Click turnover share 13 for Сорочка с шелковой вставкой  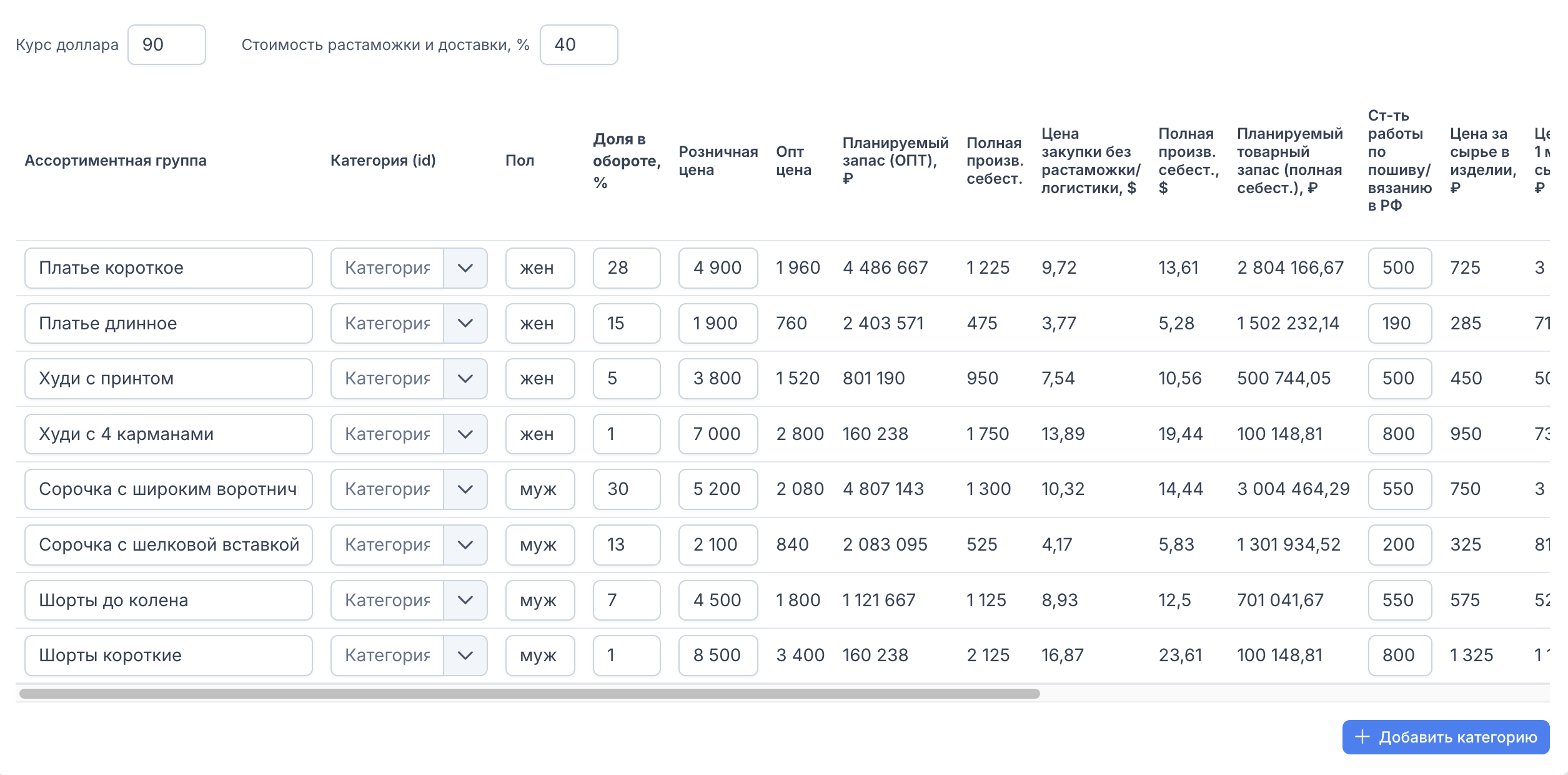click(x=627, y=545)
